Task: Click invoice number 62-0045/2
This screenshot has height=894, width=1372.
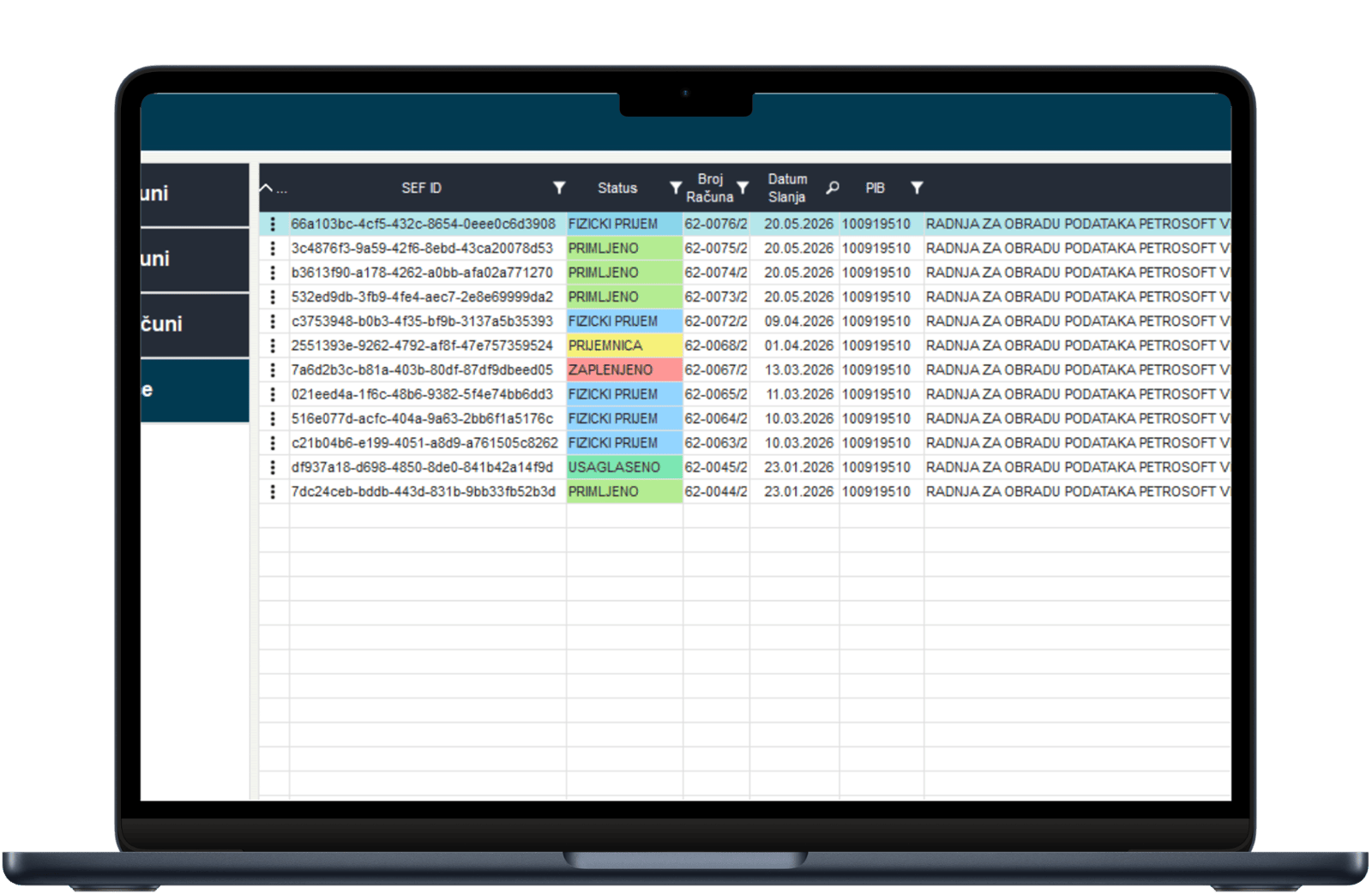Action: [x=716, y=467]
